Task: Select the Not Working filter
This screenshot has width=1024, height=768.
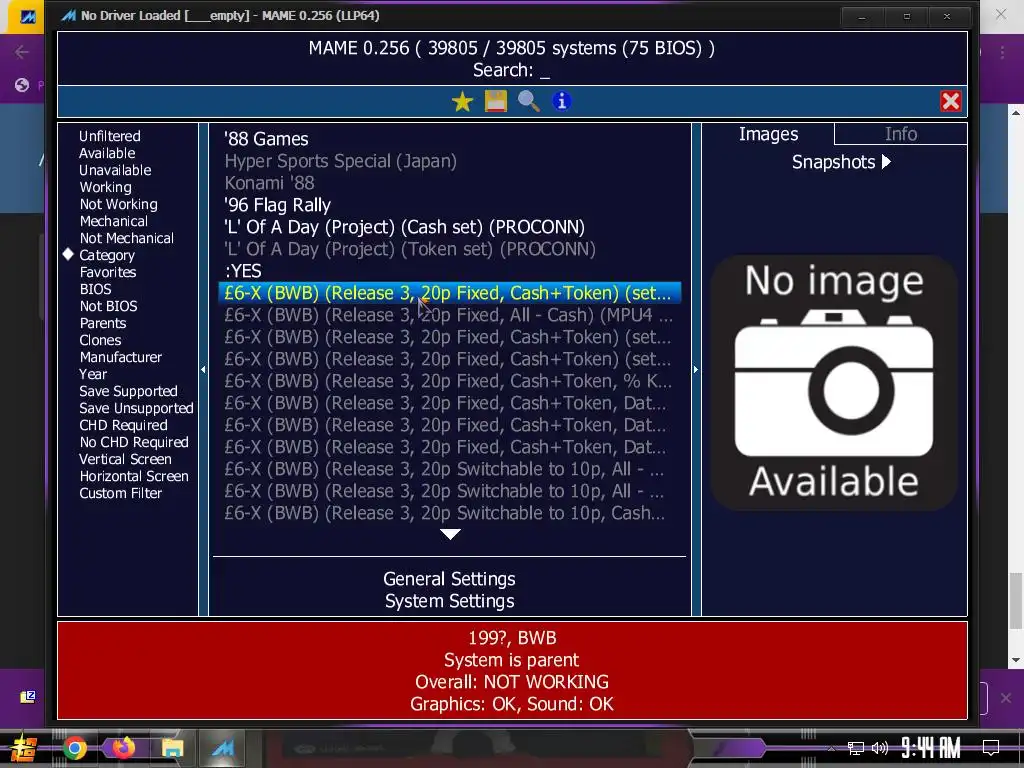Action: tap(118, 204)
